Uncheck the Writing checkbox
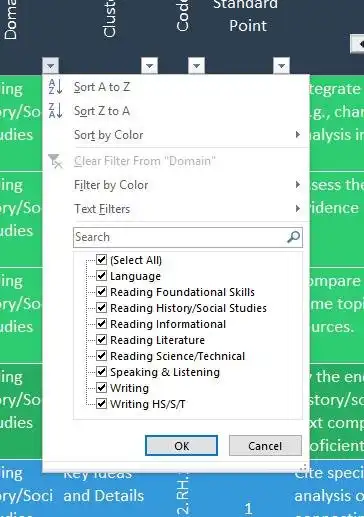The width and height of the screenshot is (364, 517). click(101, 388)
